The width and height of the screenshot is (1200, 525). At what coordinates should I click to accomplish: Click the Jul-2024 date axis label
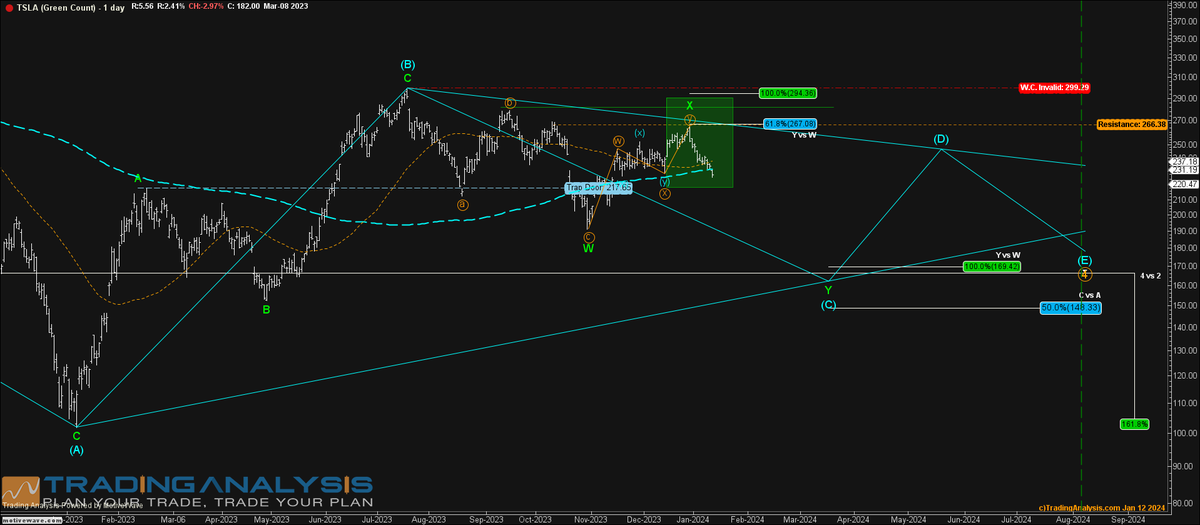tap(1018, 520)
